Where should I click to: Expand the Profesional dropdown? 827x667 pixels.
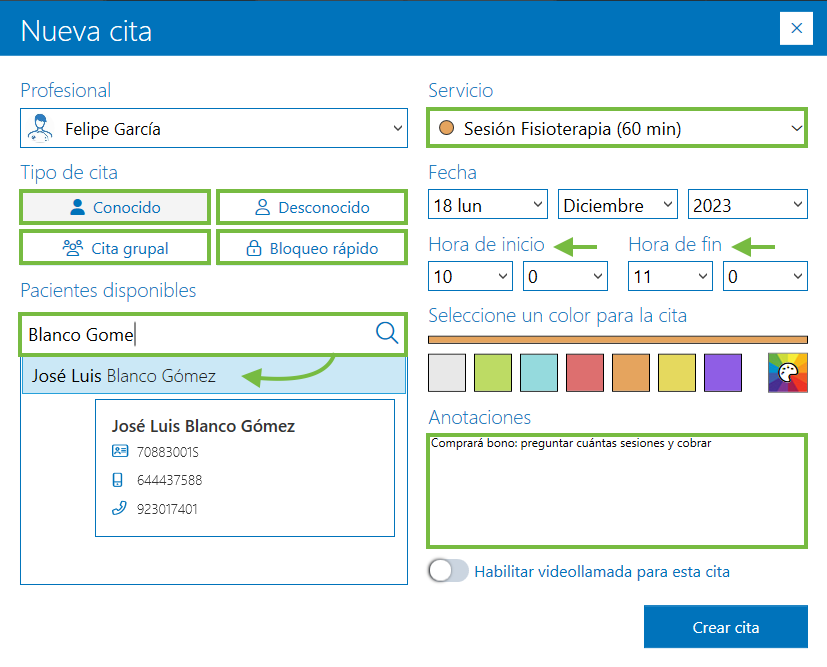pyautogui.click(x=397, y=129)
